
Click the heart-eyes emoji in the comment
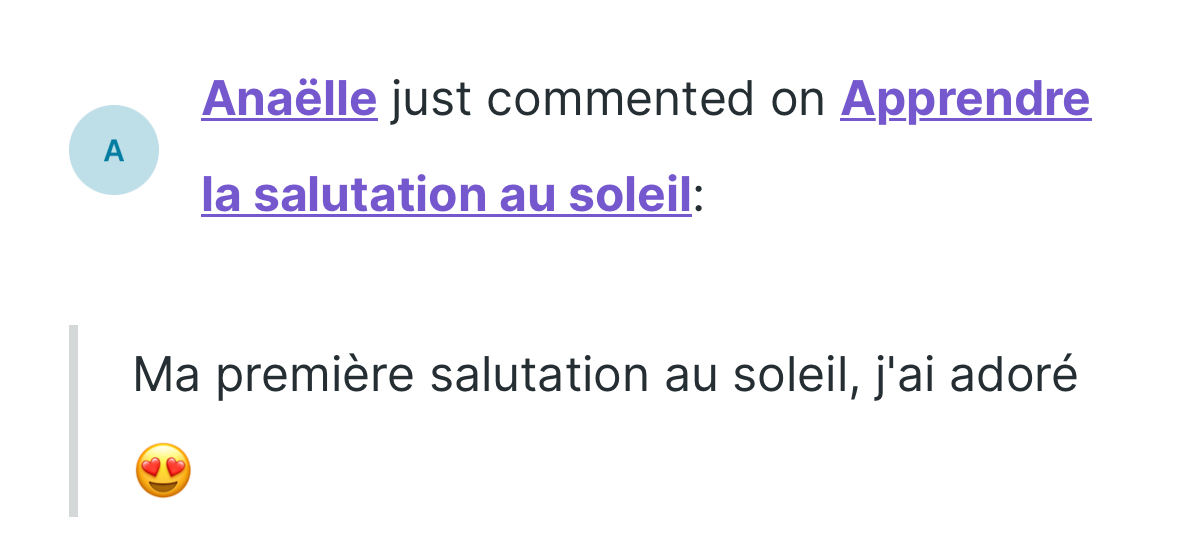[x=163, y=471]
